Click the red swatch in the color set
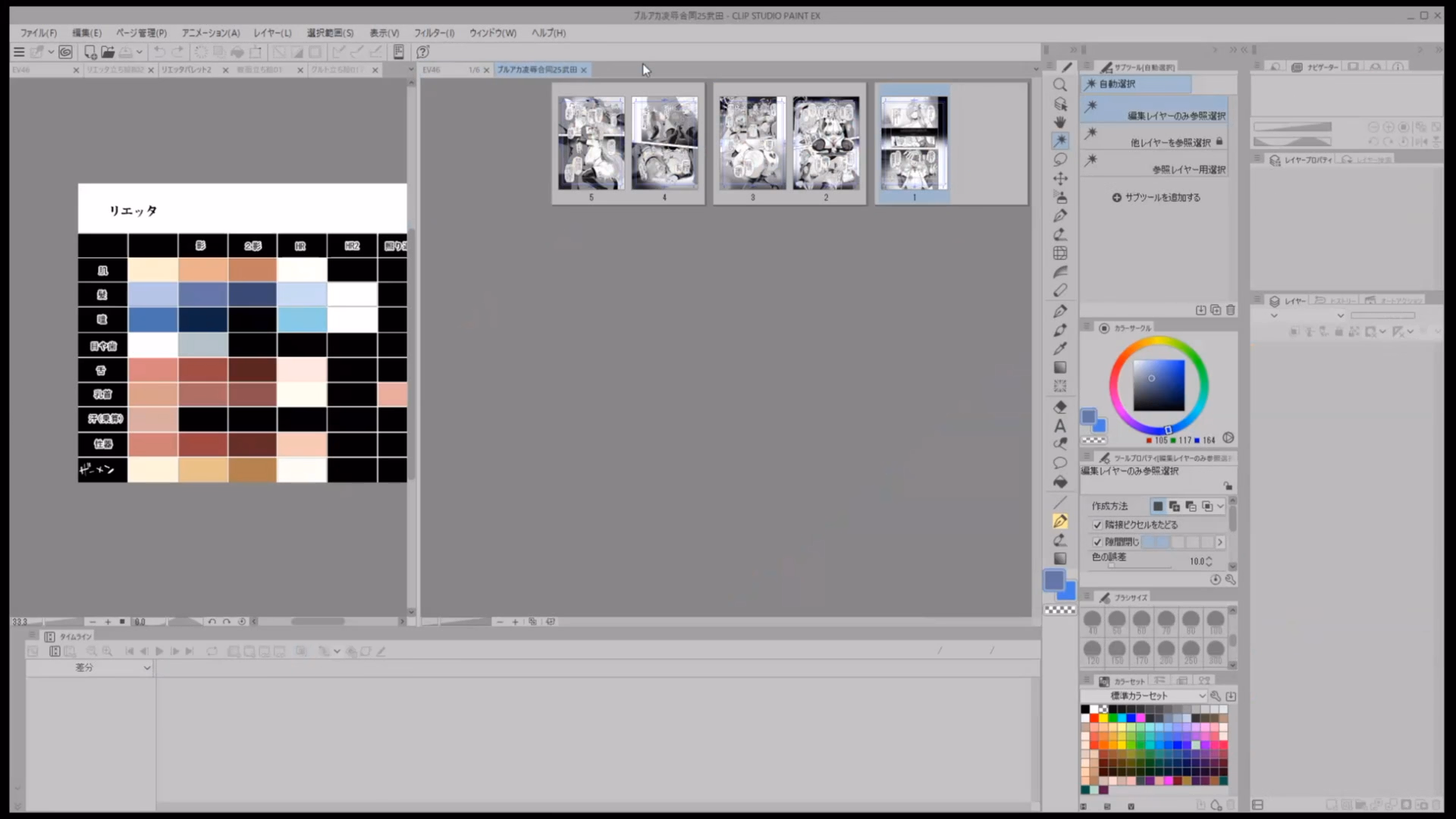The width and height of the screenshot is (1456, 819). click(1094, 717)
